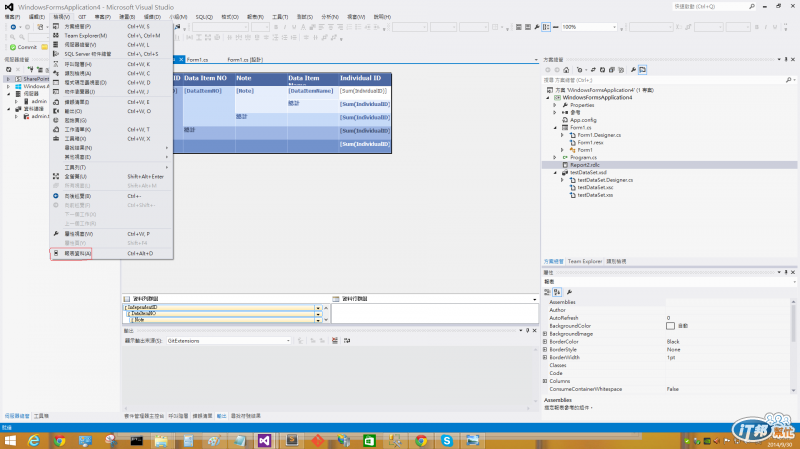Toggle word wrap icon in Output panel toolbar

point(347,341)
